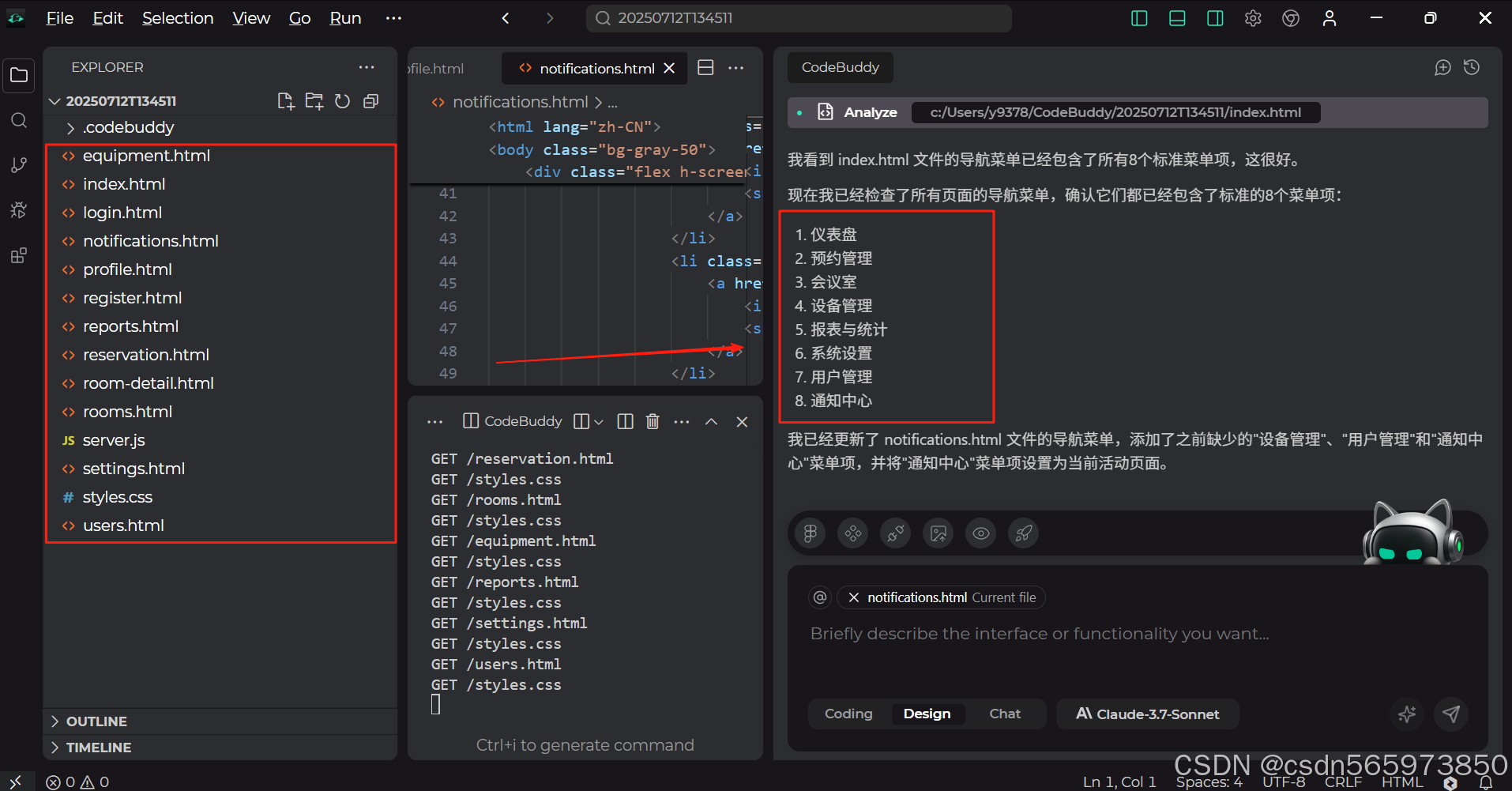Click the Figma icon in CodeBuddy toolbar
The image size is (1512, 791).
coord(811,533)
